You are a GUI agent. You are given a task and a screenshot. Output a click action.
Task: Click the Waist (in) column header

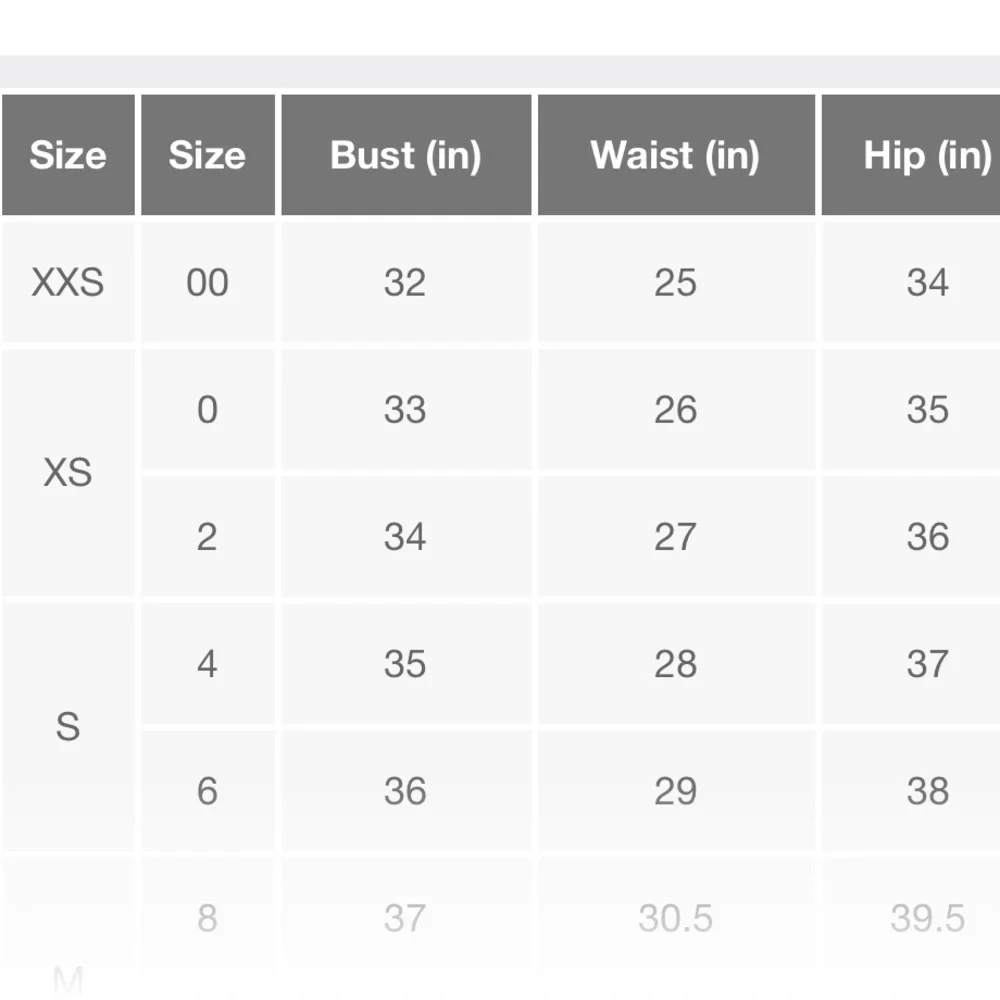coord(675,155)
